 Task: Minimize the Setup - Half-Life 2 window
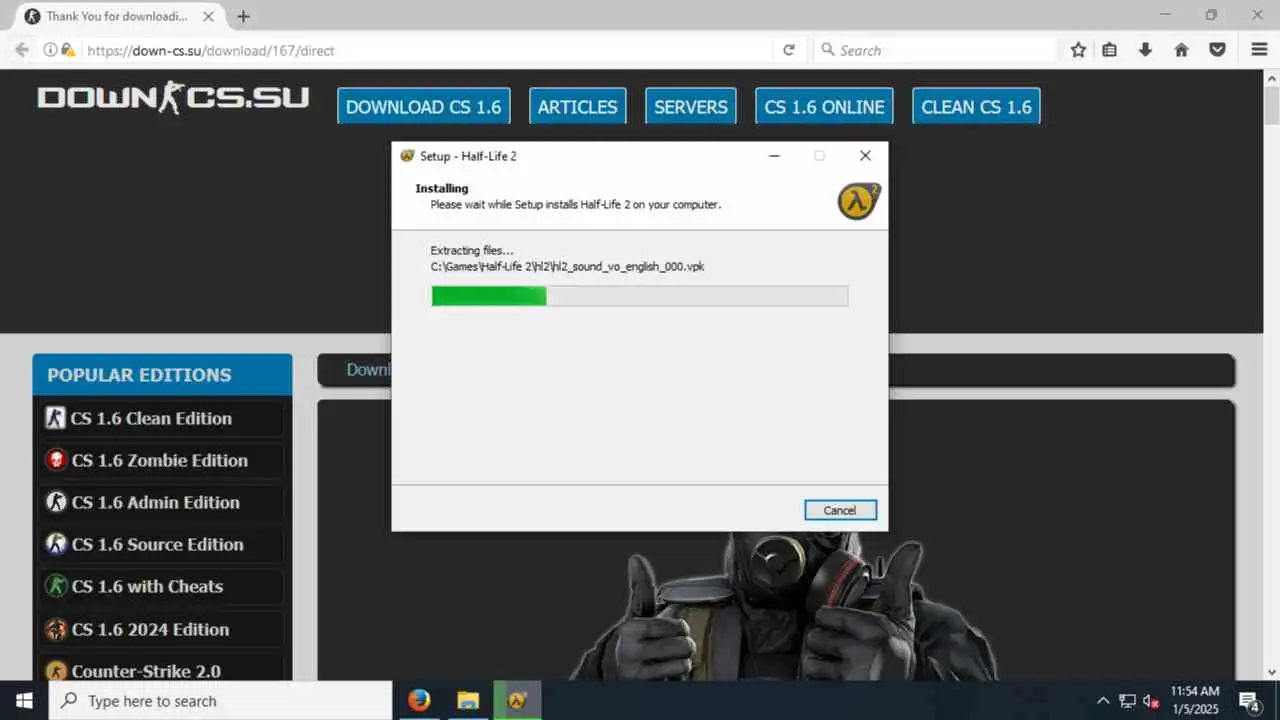(774, 156)
